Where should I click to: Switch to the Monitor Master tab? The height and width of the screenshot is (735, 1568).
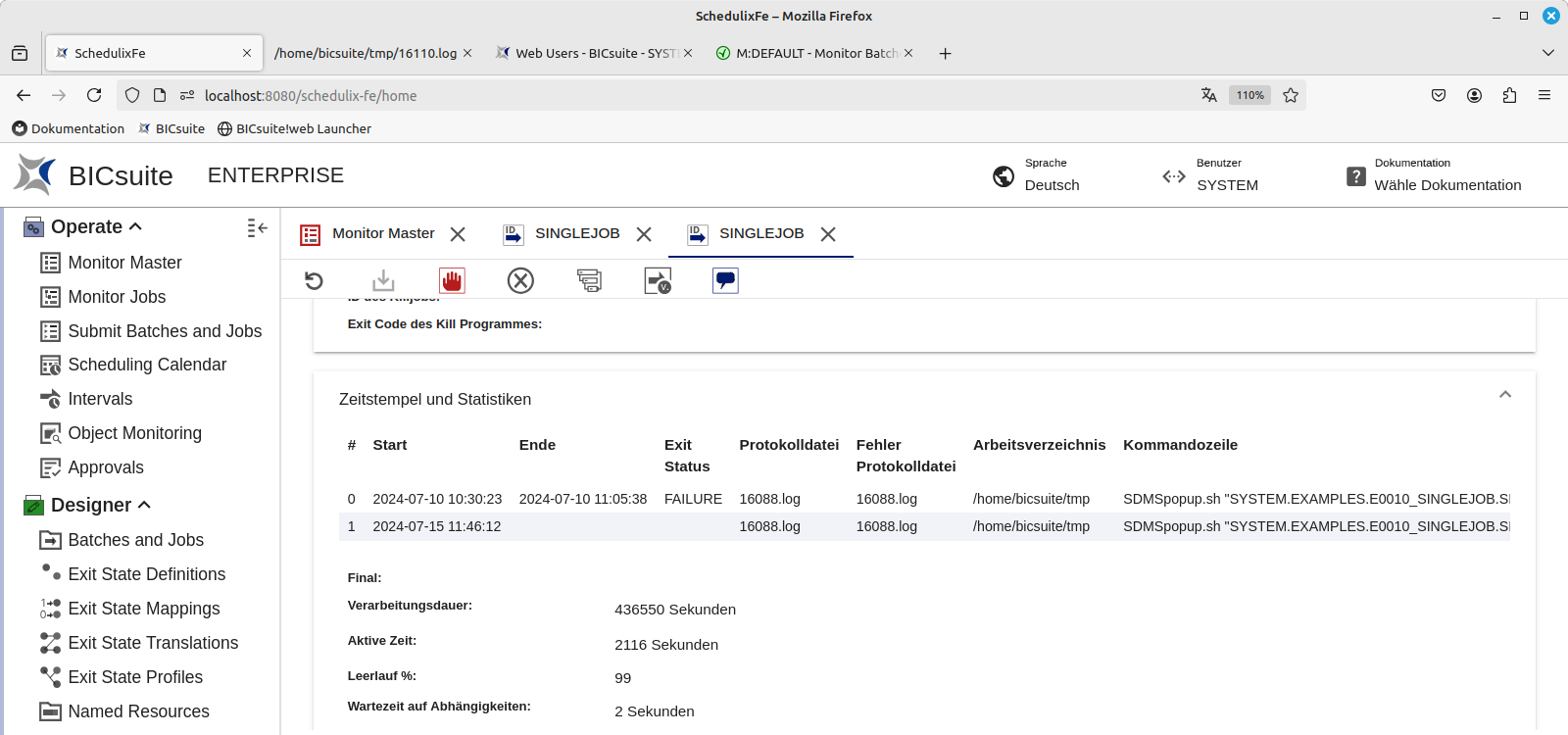382,233
